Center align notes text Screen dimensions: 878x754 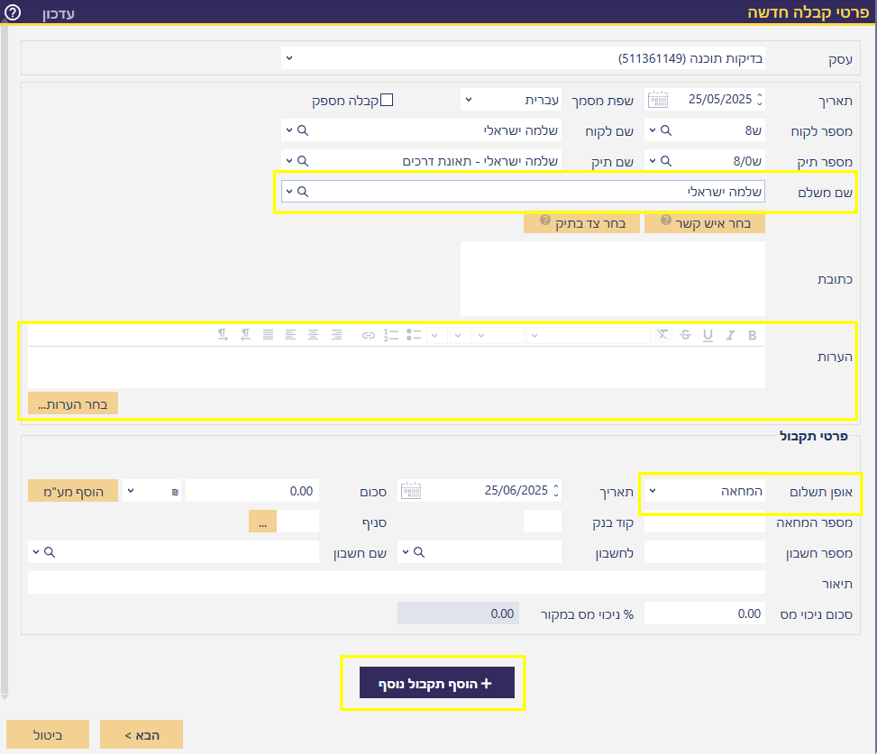click(x=313, y=335)
